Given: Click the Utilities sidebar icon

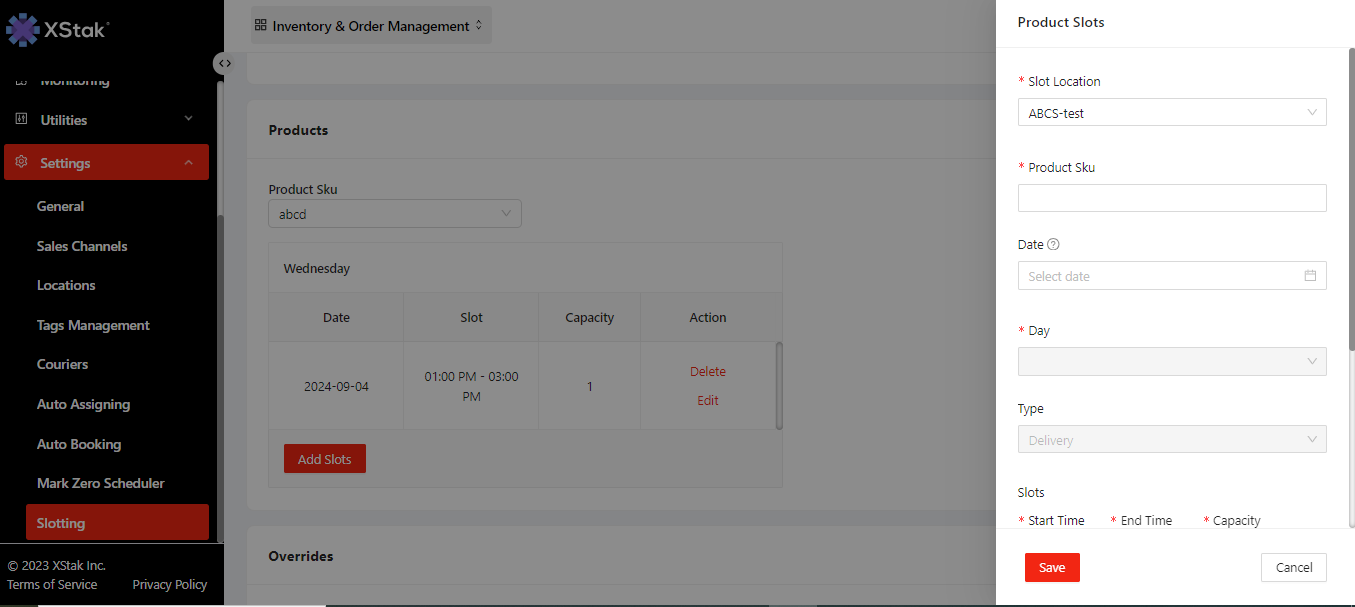Looking at the screenshot, I should (21, 119).
